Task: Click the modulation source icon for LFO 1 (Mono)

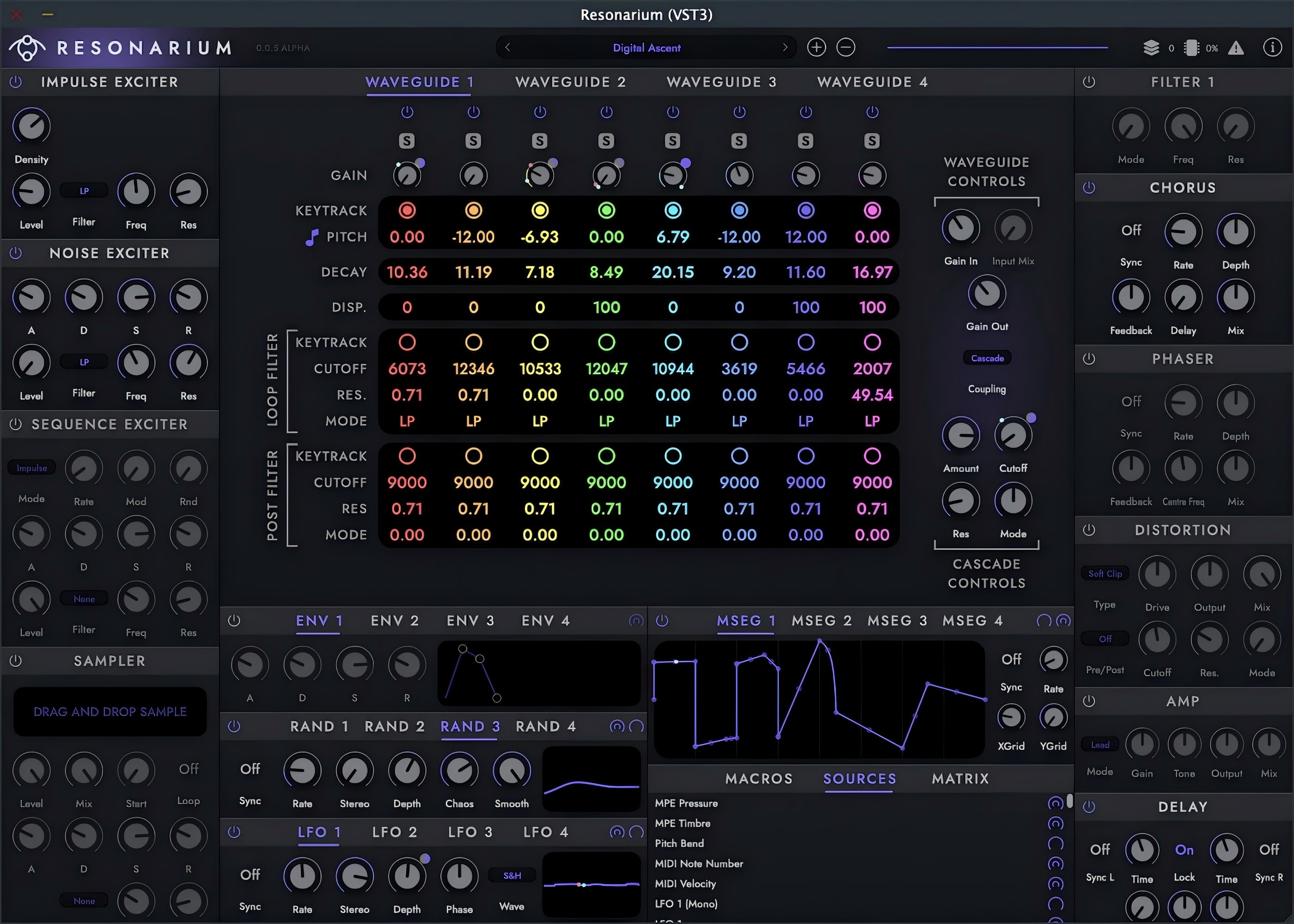Action: 1056,904
